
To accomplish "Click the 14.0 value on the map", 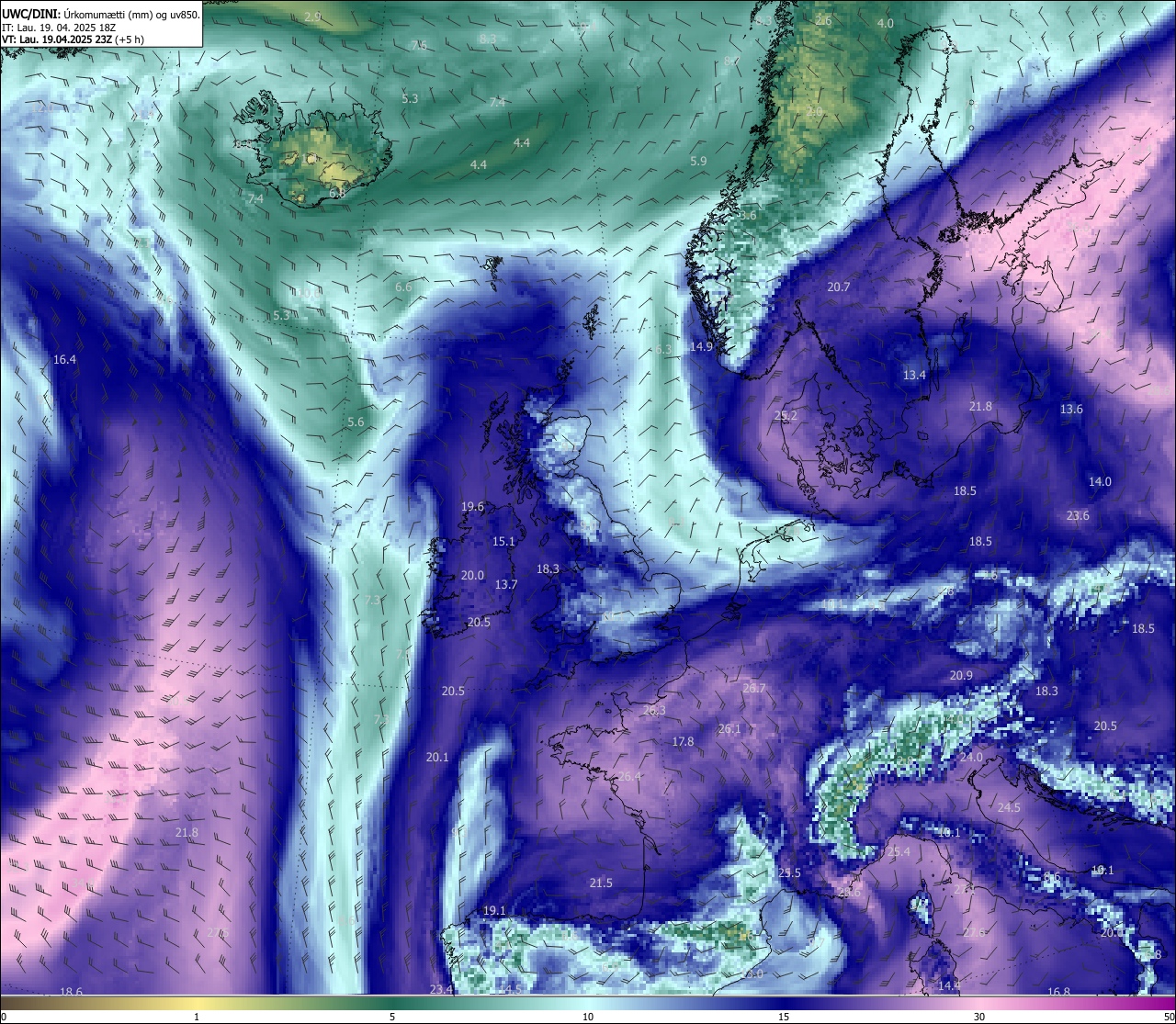I will point(1100,482).
